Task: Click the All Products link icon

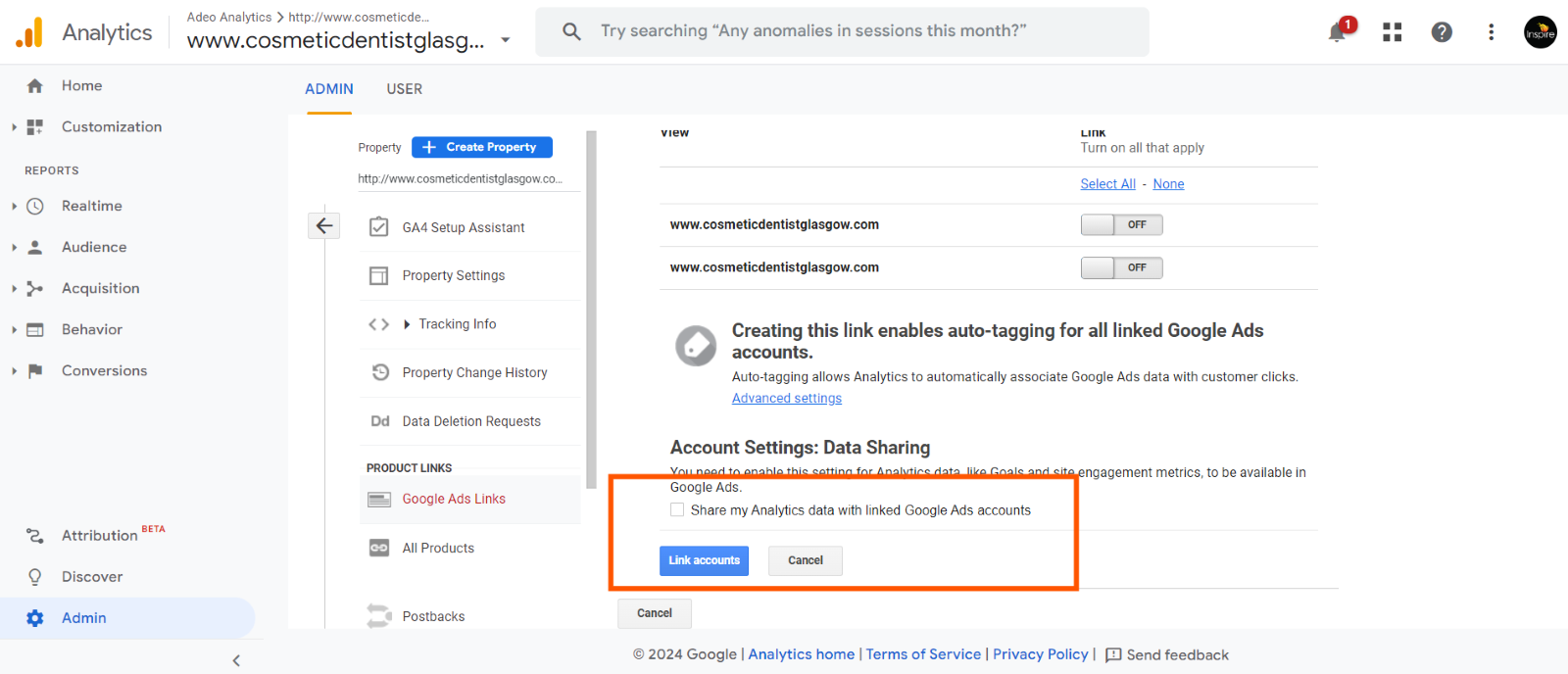Action: point(379,548)
